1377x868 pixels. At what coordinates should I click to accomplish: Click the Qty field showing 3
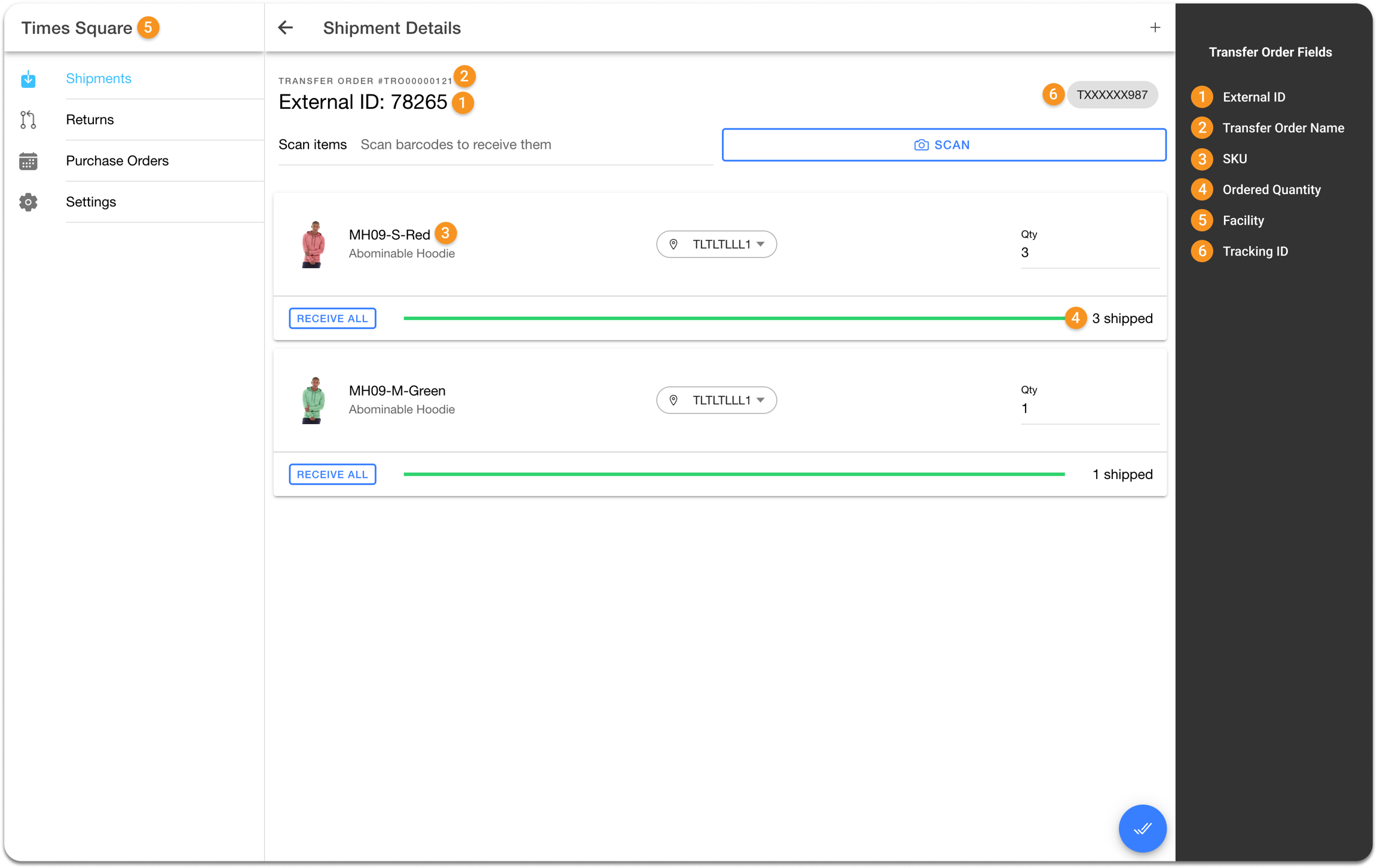[x=1090, y=252]
